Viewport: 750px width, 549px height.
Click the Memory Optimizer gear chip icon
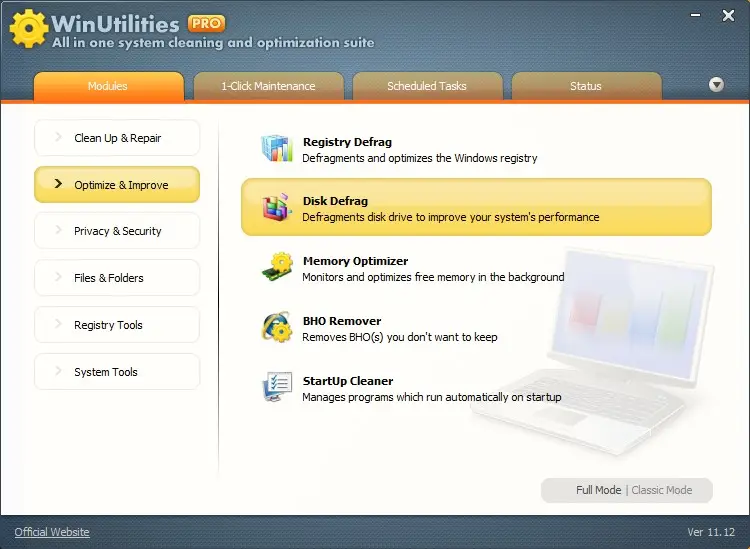pyautogui.click(x=277, y=267)
